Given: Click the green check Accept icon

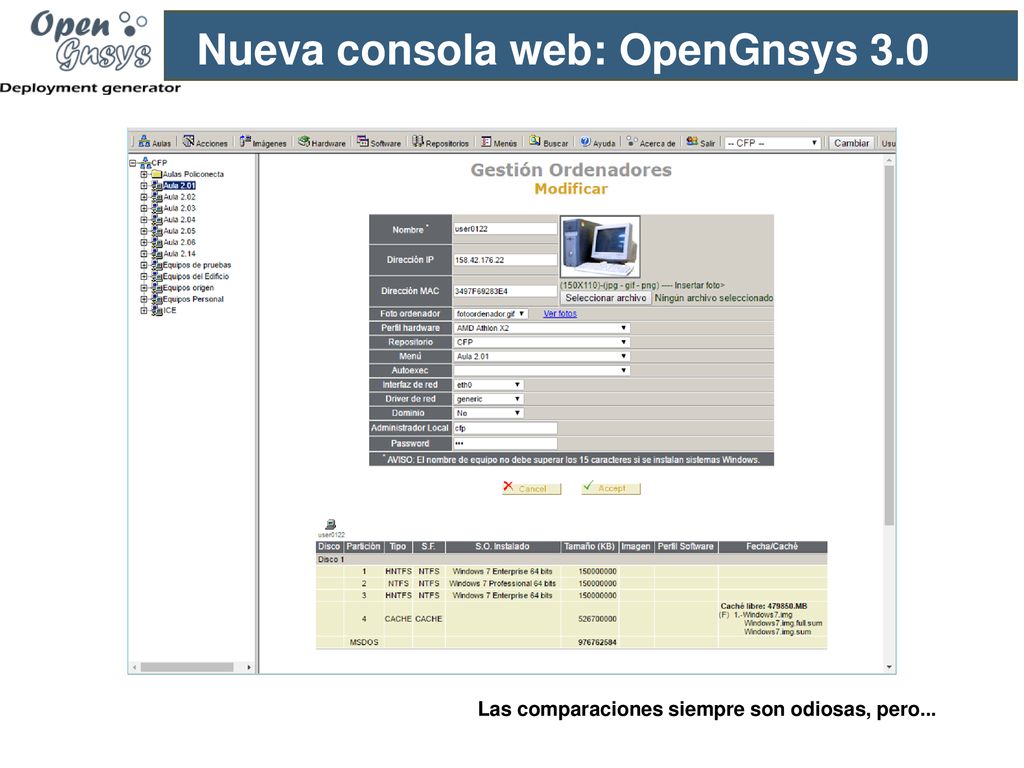Looking at the screenshot, I should (x=588, y=486).
